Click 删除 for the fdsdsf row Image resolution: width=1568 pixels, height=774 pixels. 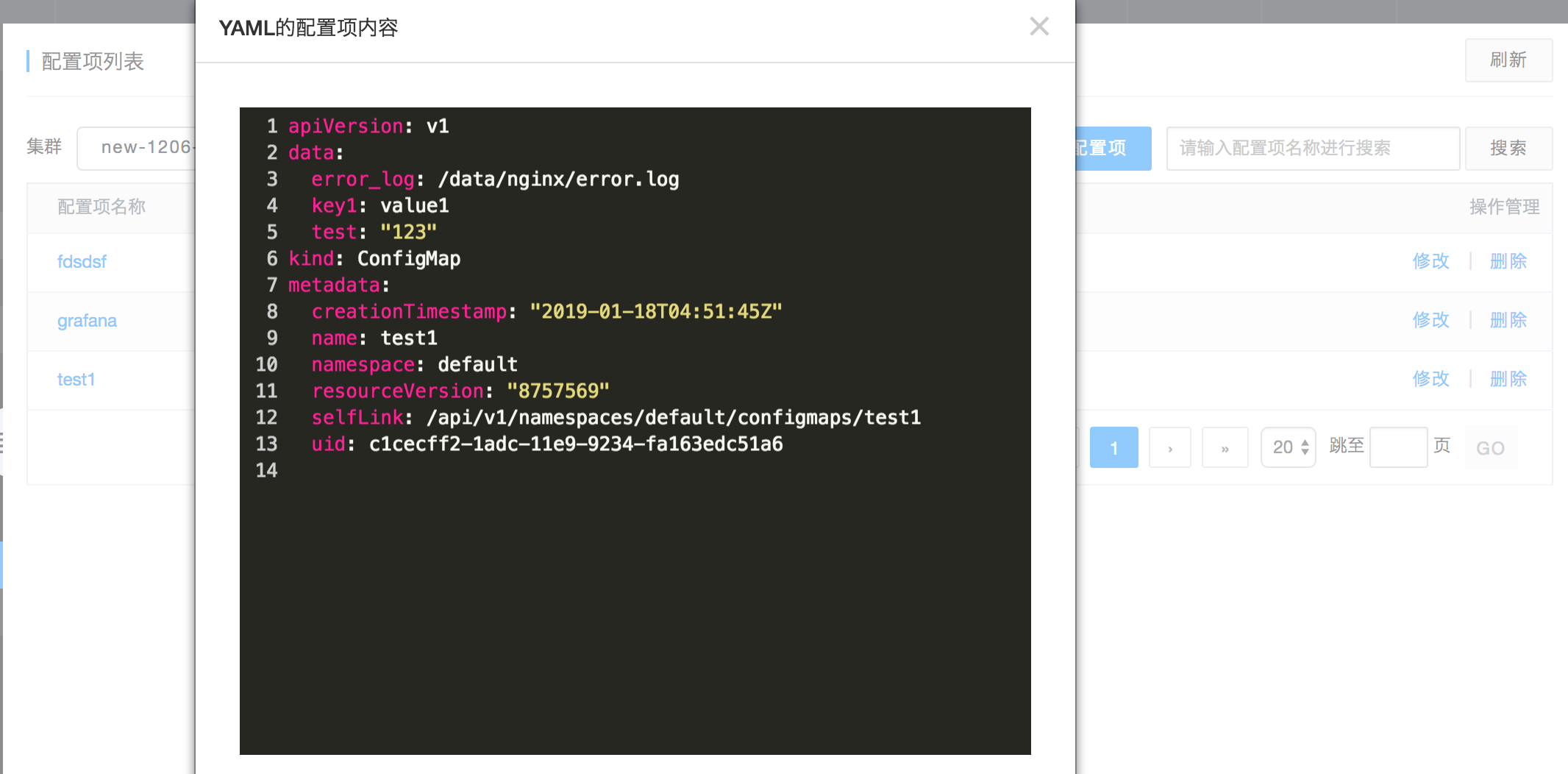(x=1508, y=261)
